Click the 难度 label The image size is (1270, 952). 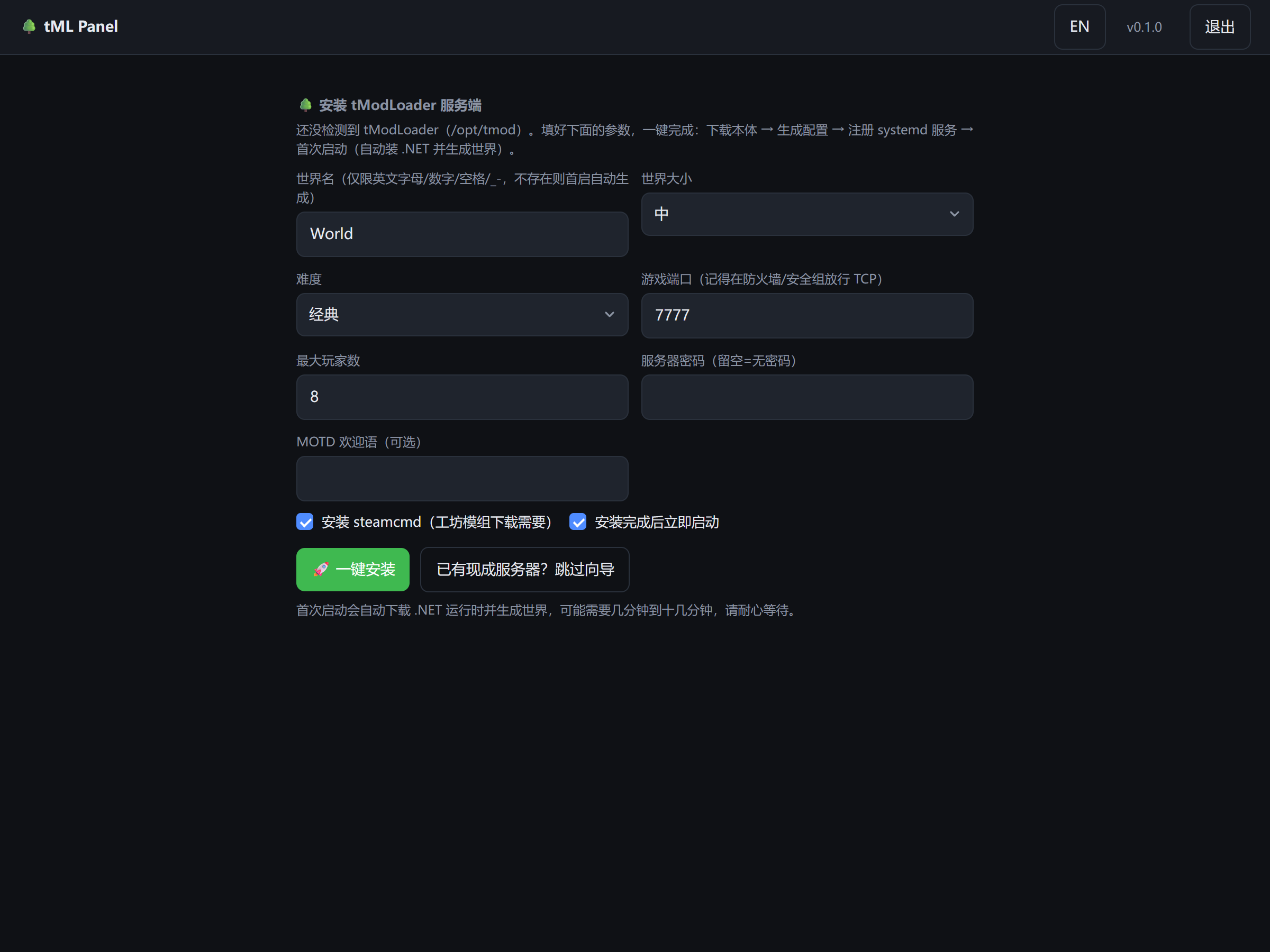309,279
